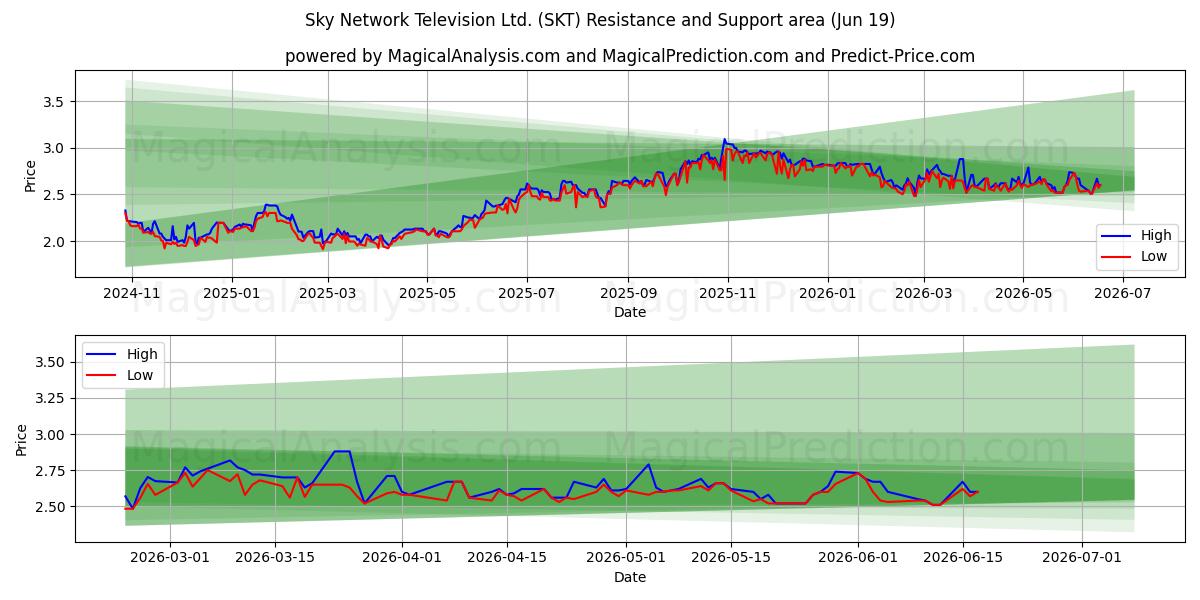Click the '2026-03-01' date label on the bottom chart
Viewport: 1200px width, 600px height.
pos(168,558)
